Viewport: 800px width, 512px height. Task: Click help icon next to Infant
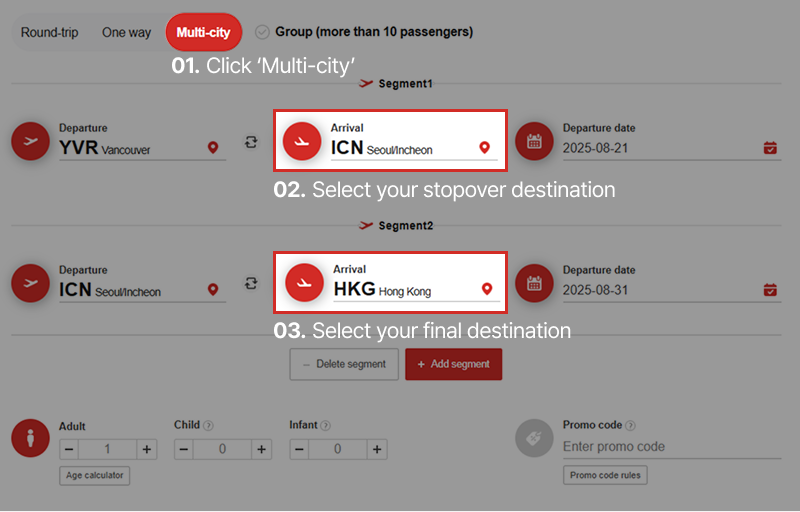coord(326,425)
